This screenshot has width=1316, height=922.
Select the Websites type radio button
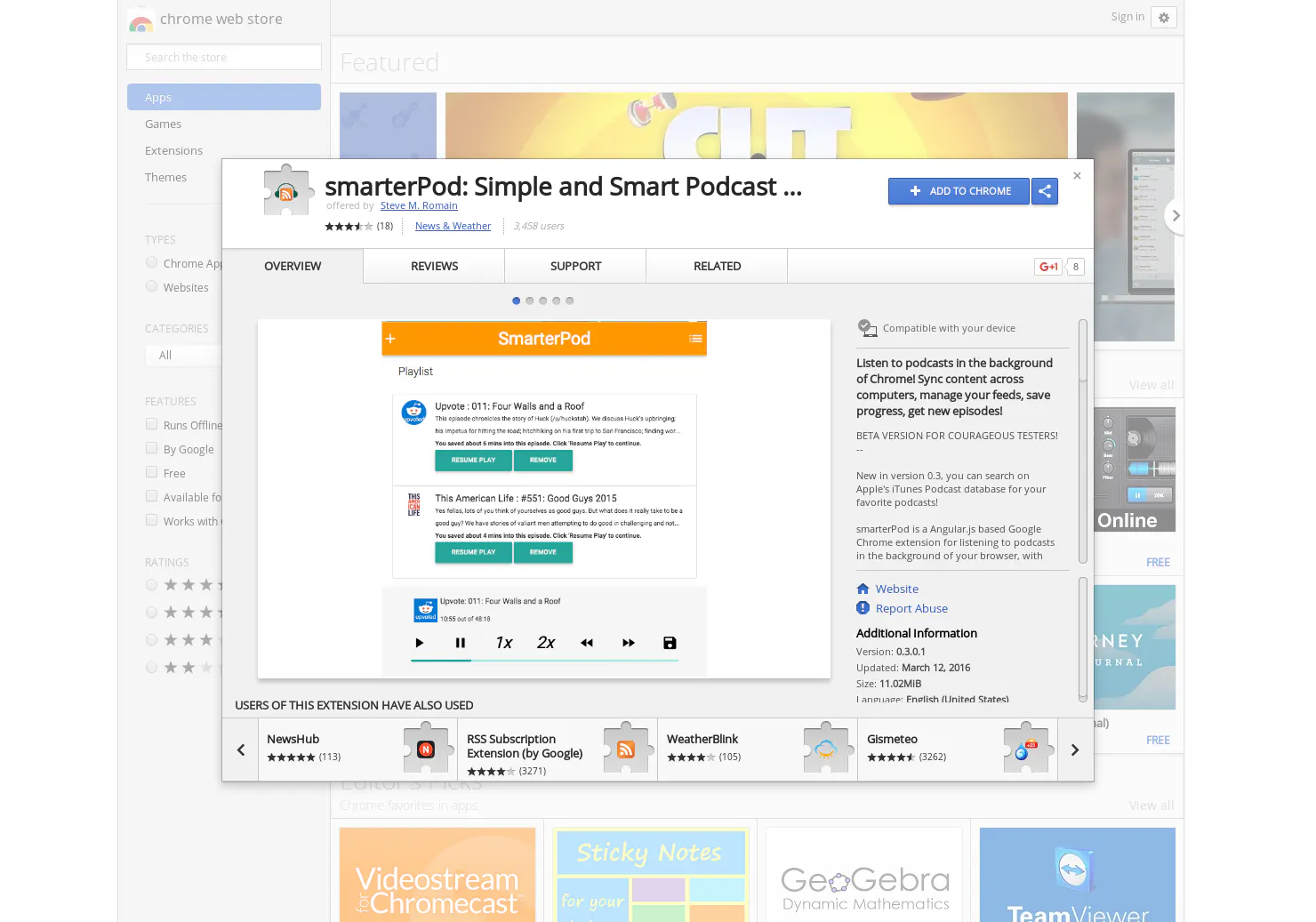151,286
